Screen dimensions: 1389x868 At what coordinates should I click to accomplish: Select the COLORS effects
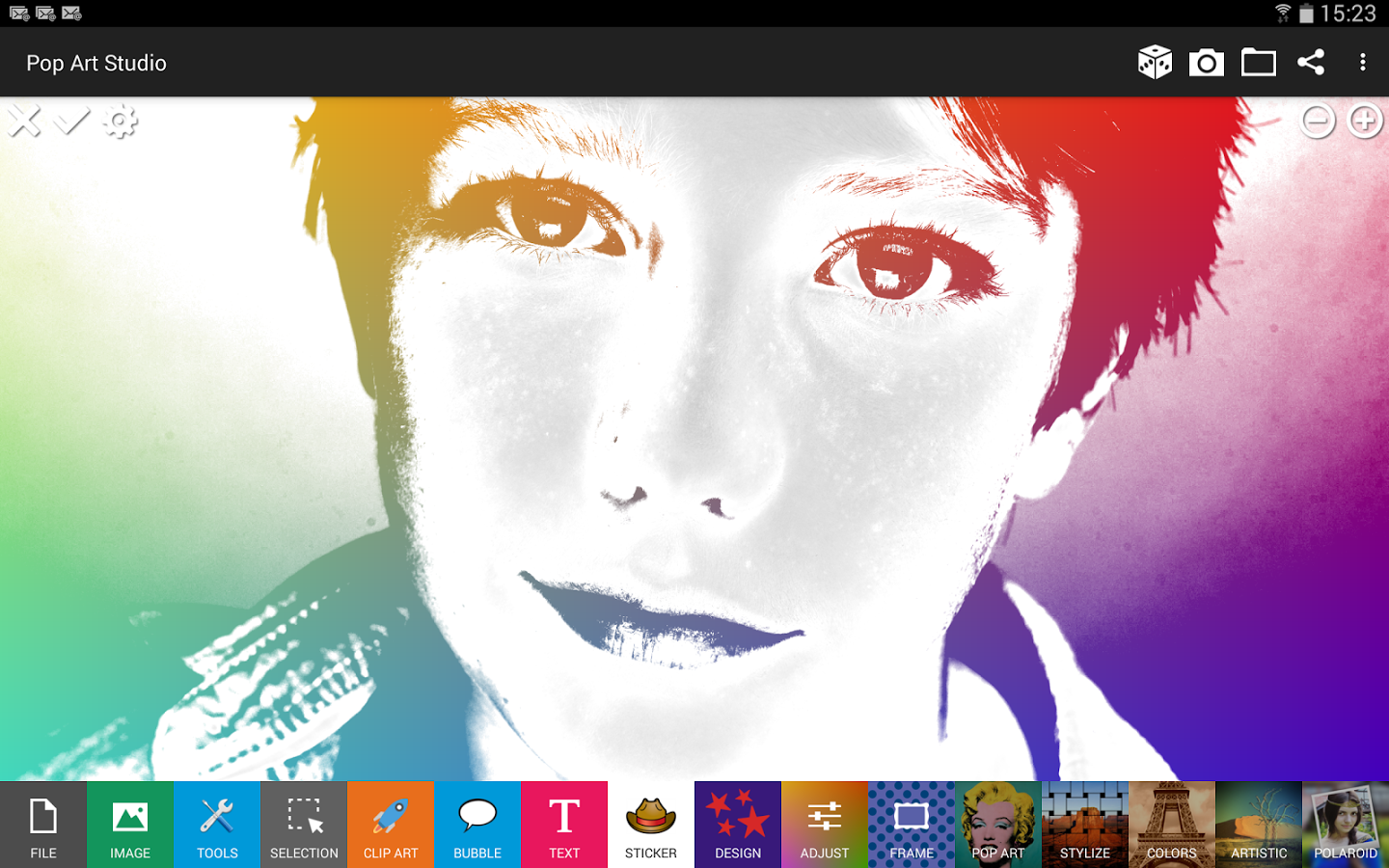[1172, 825]
